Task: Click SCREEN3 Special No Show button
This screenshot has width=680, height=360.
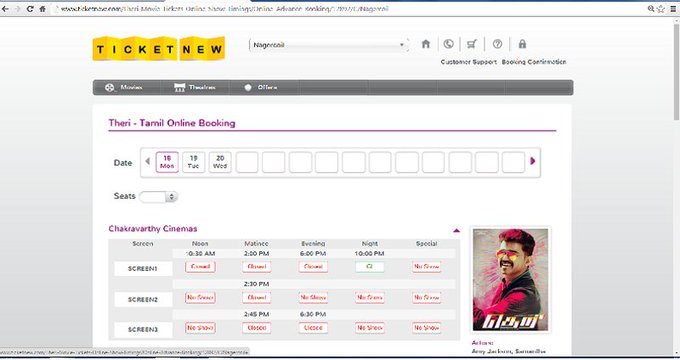Action: [427, 328]
